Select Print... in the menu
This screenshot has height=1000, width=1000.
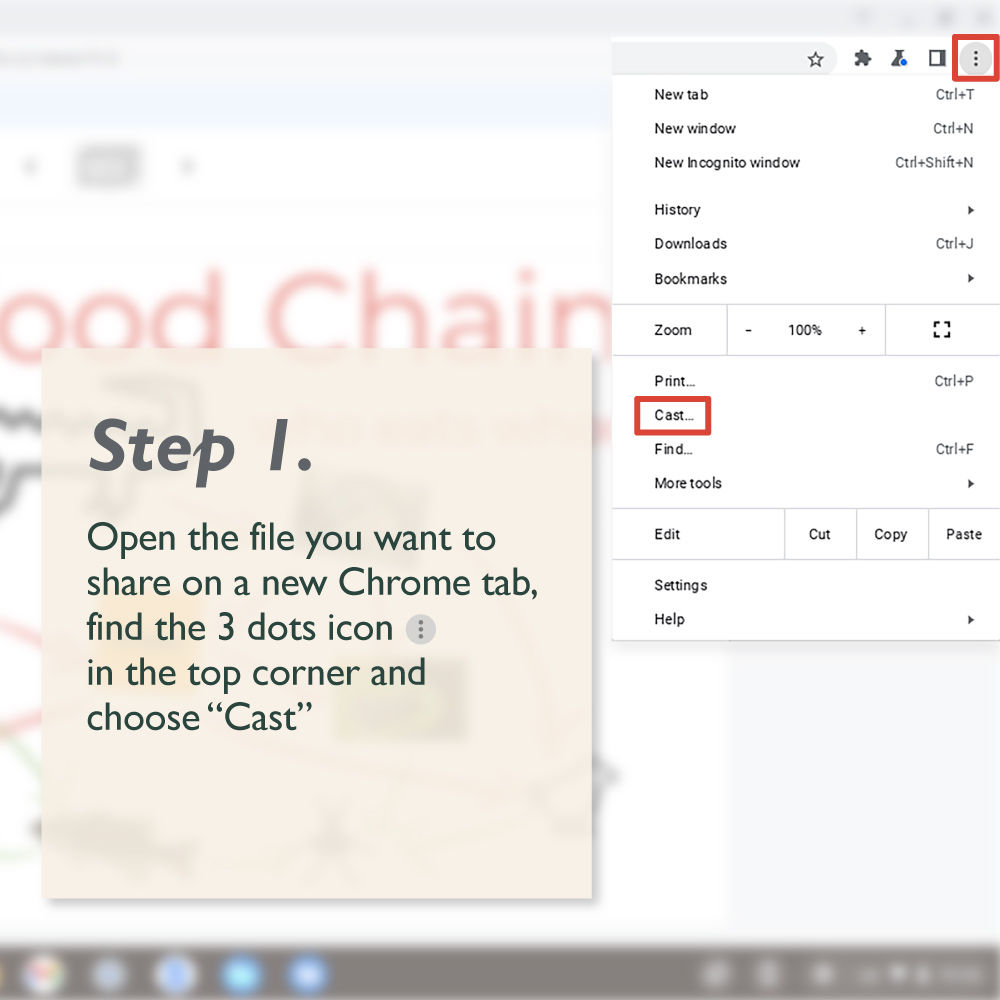(805, 381)
